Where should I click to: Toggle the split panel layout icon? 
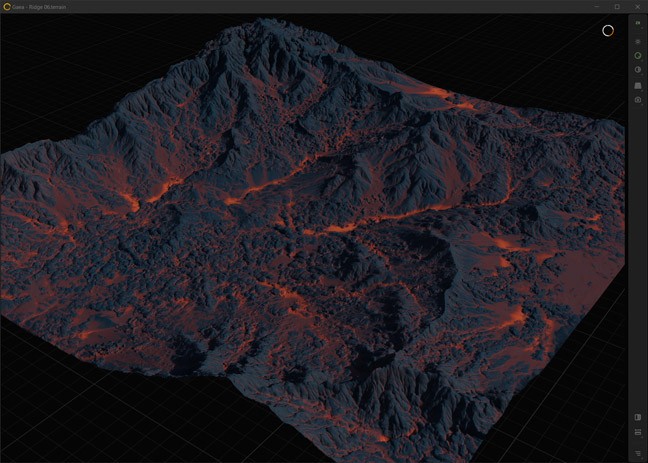638,417
